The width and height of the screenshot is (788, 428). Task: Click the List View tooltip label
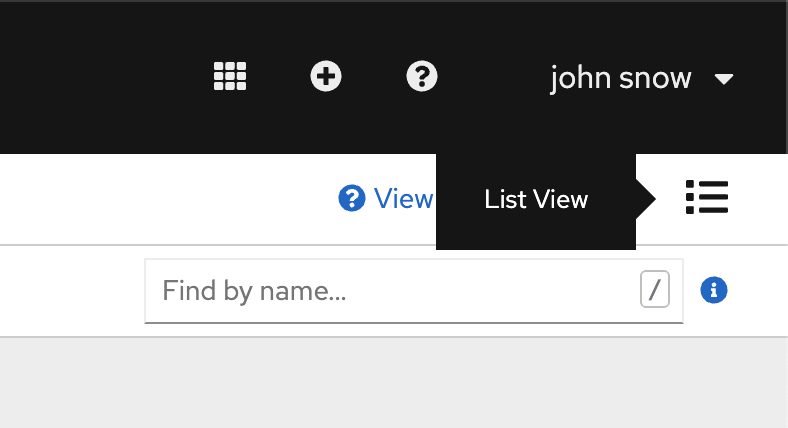(x=536, y=199)
